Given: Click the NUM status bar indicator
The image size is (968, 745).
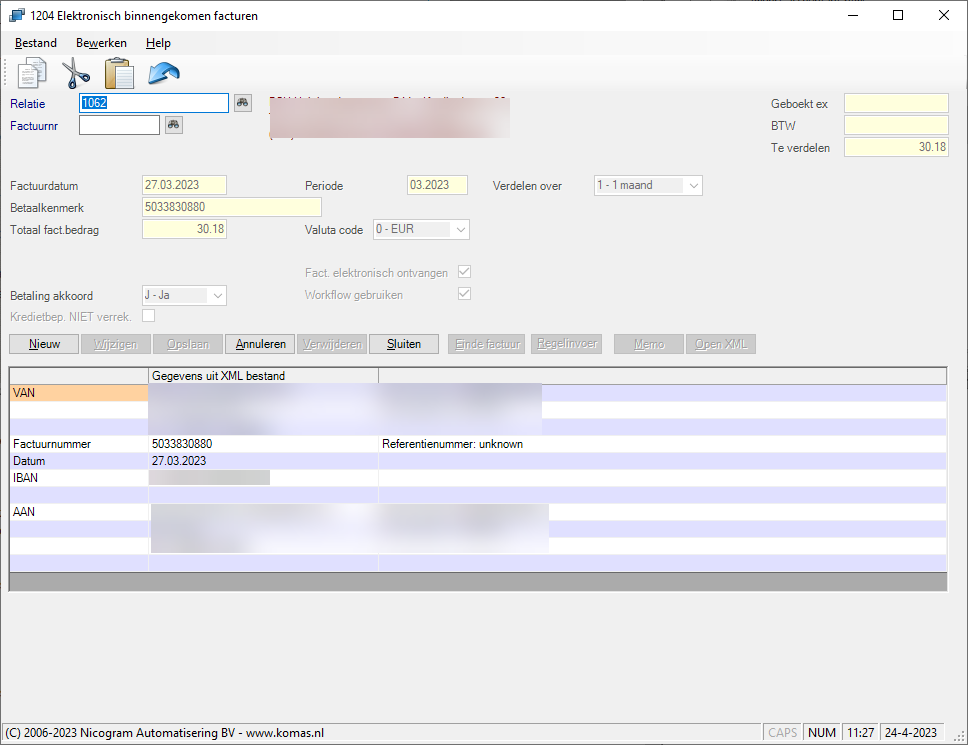Looking at the screenshot, I should pos(822,733).
